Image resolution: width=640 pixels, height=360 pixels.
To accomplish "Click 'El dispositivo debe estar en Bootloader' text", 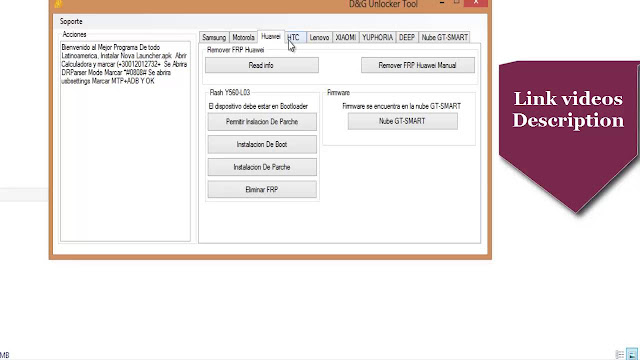I will pos(258,106).
